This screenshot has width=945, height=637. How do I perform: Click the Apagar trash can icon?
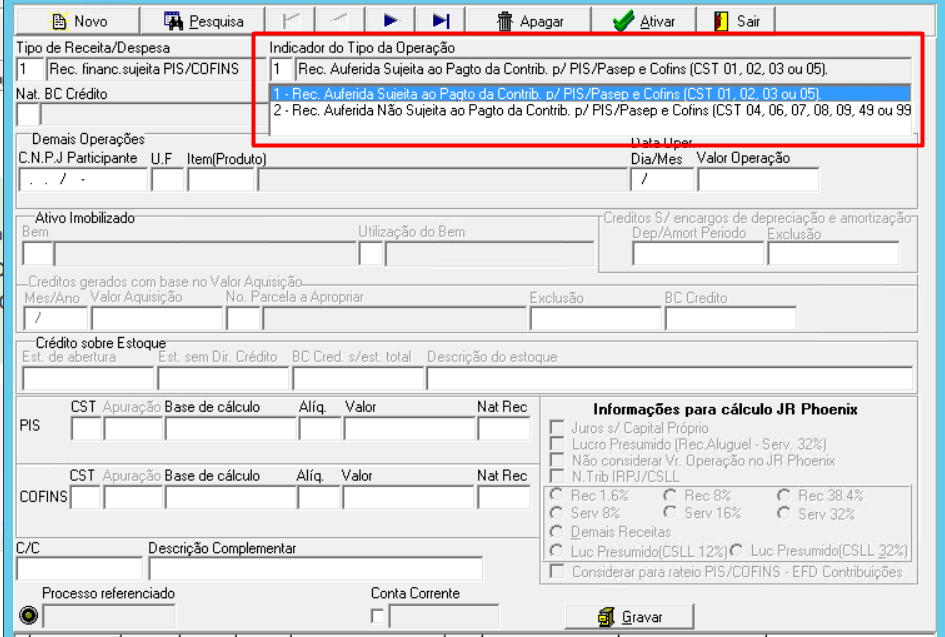point(504,22)
